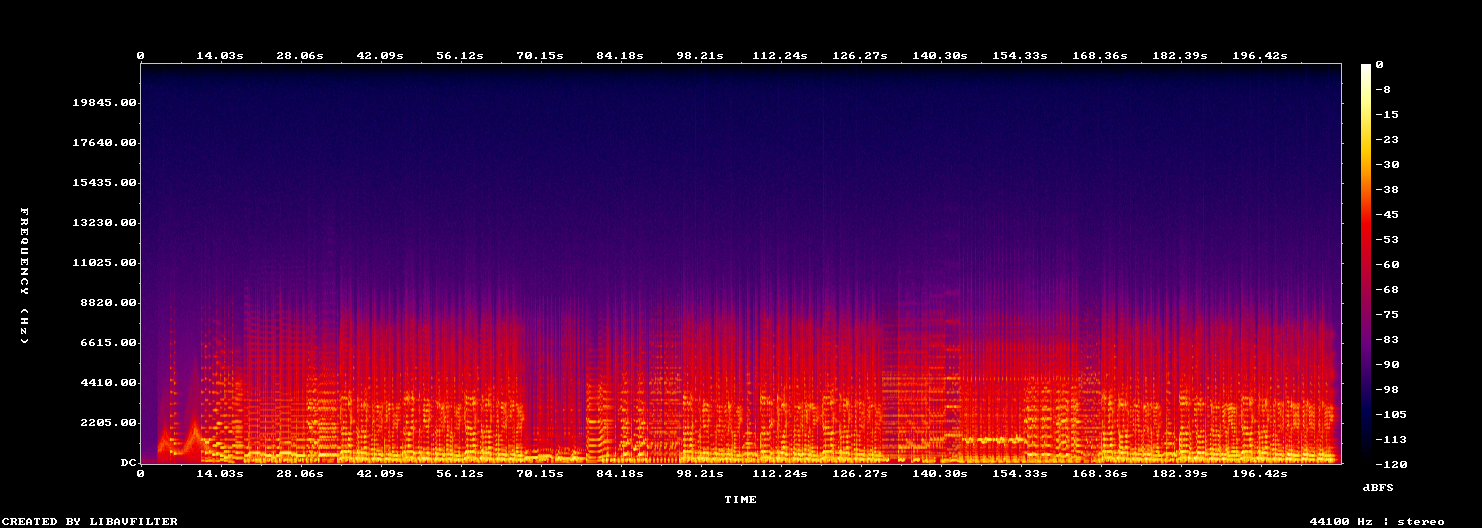Select the -38 dBFS legend value

1387,190
